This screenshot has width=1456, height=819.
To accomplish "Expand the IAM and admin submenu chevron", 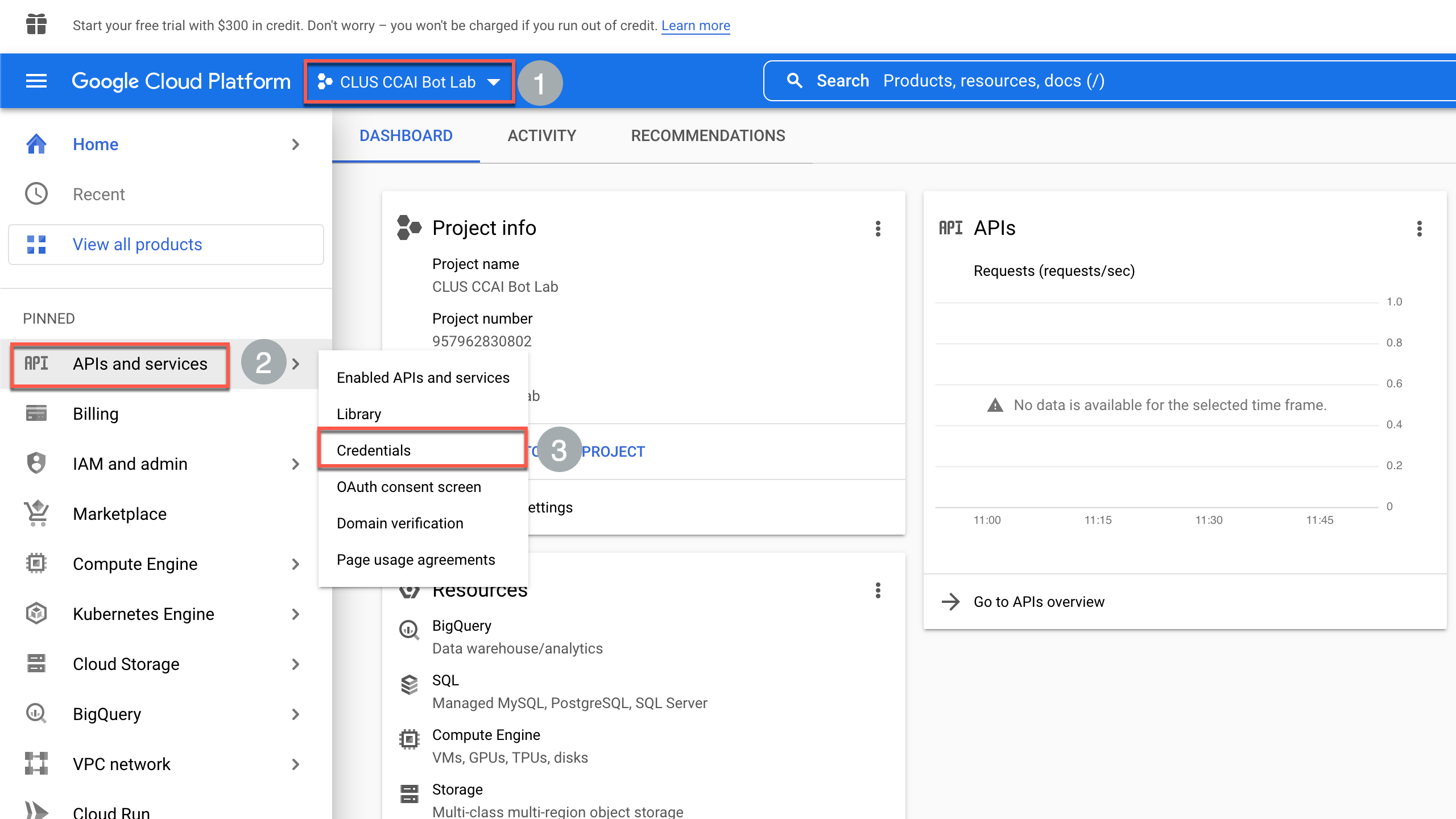I will [296, 464].
